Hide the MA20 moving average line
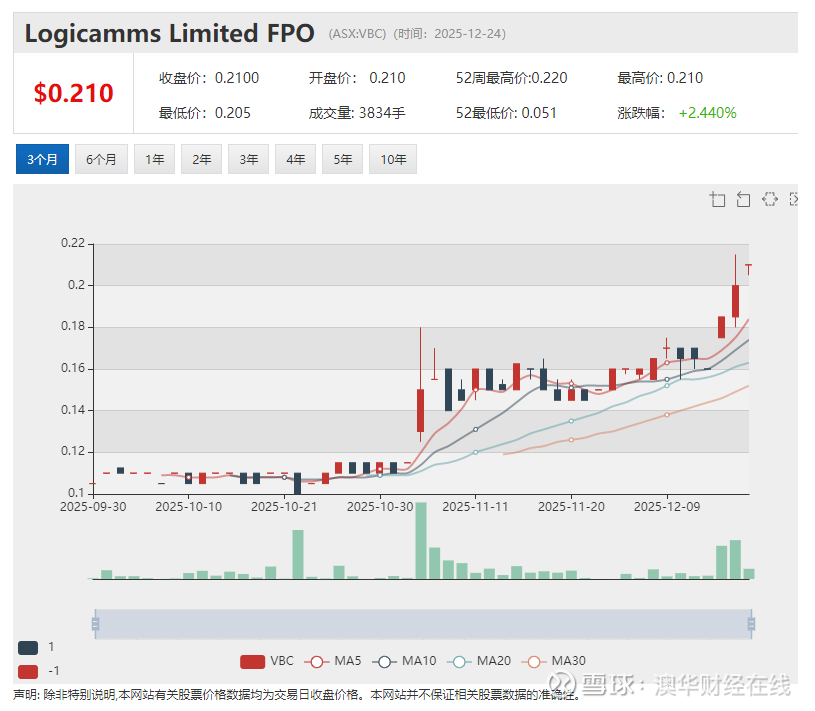 click(479, 661)
